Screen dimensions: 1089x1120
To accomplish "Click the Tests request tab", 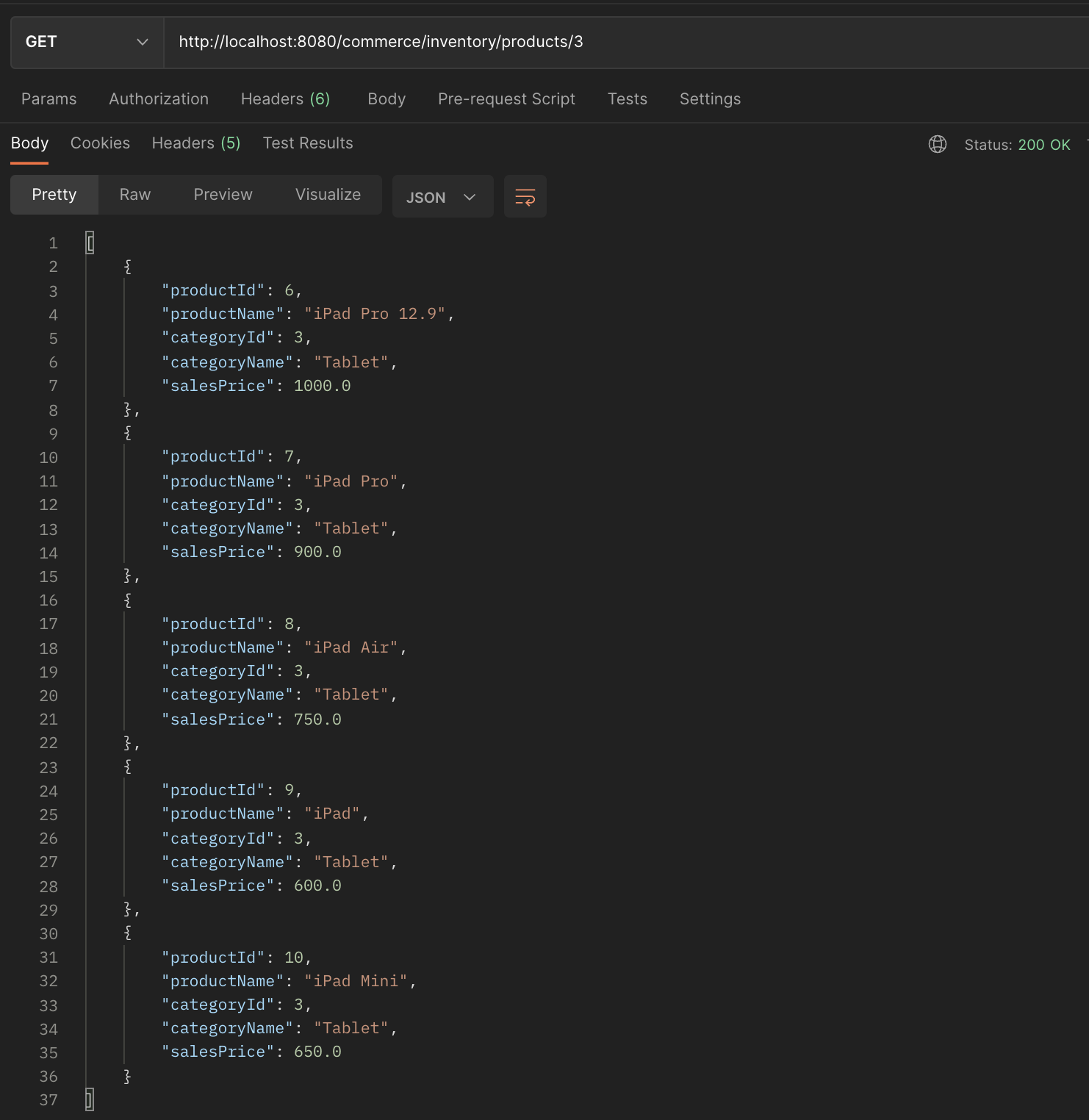I will pos(627,98).
